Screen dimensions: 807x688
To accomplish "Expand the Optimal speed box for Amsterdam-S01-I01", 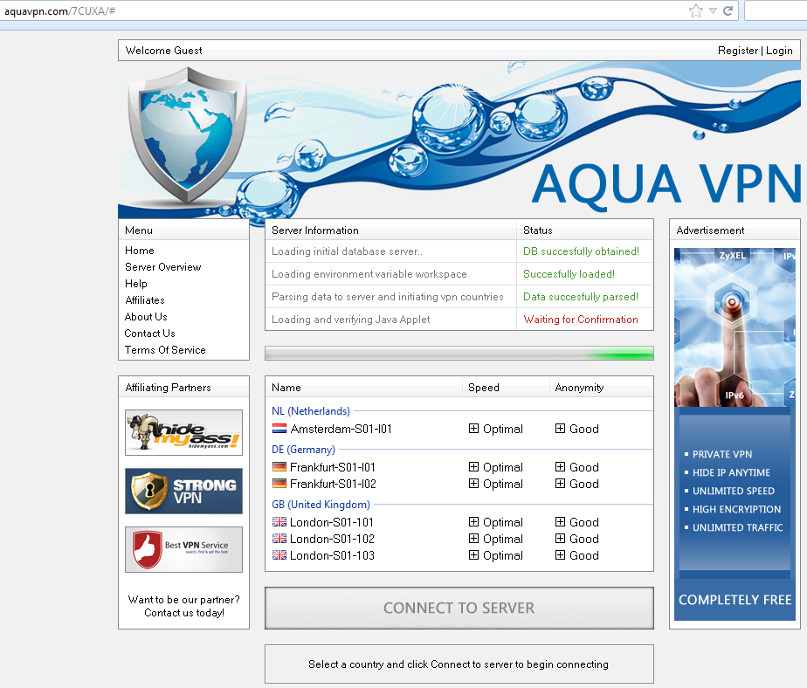I will coord(474,429).
